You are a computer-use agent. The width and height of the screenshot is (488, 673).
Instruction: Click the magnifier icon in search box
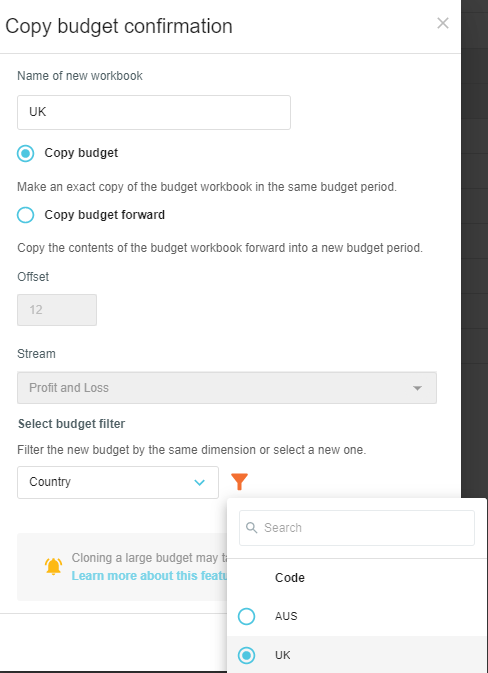pyautogui.click(x=252, y=527)
